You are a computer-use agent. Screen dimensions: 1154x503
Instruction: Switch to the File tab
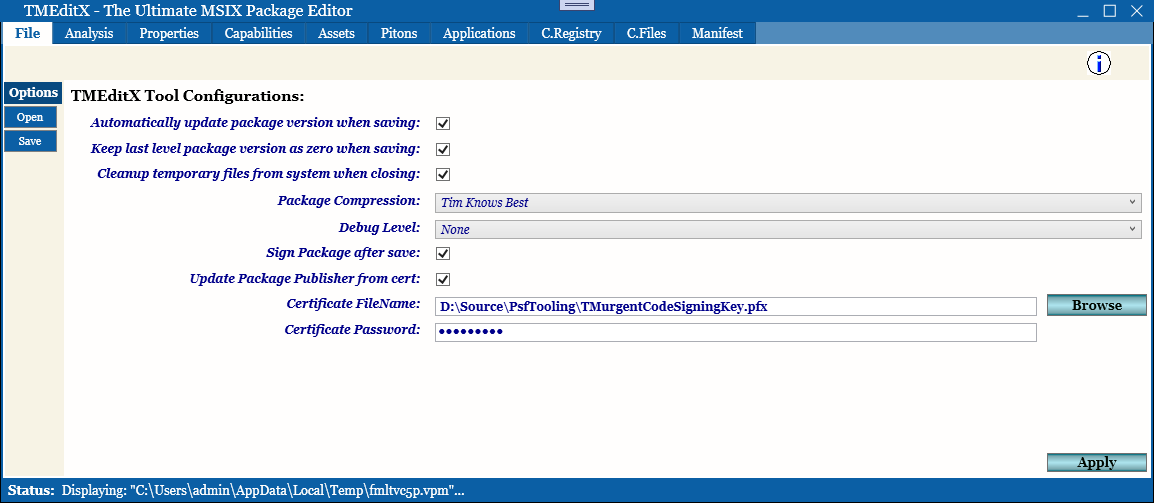tap(27, 33)
